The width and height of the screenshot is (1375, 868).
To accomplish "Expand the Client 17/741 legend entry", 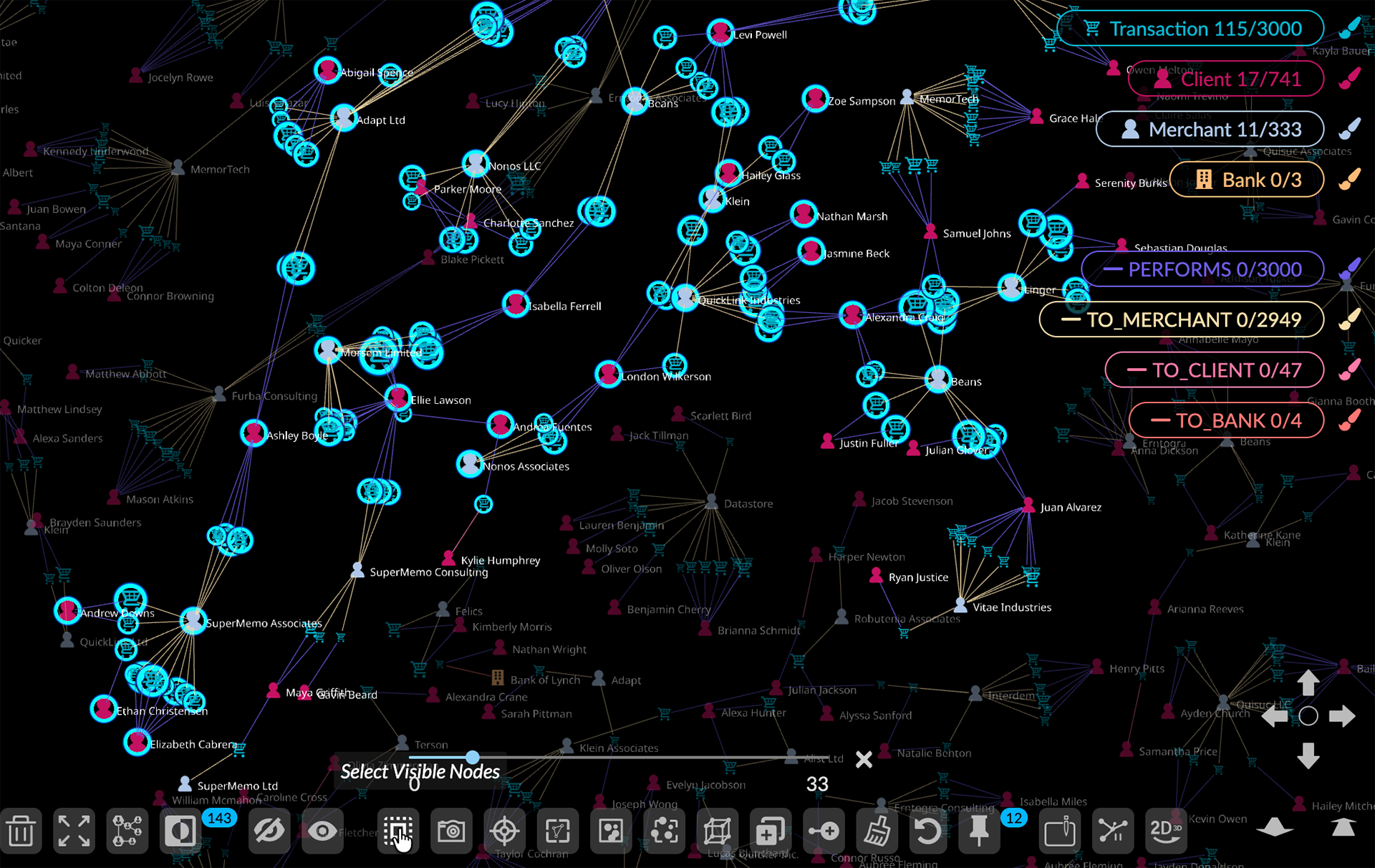I will (1225, 79).
